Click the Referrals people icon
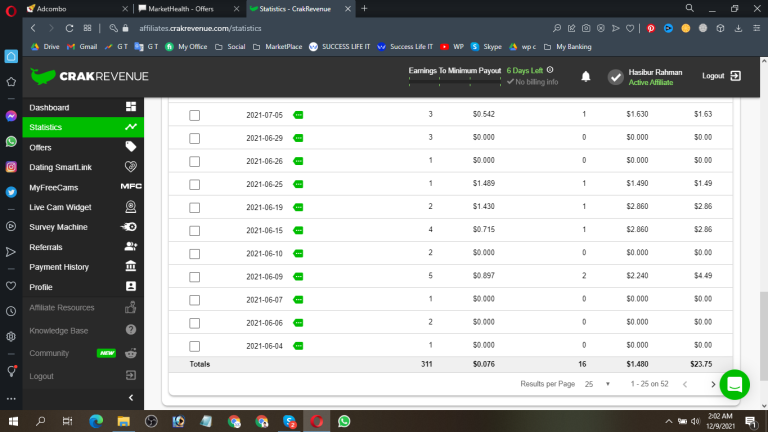The width and height of the screenshot is (768, 432). [x=131, y=246]
